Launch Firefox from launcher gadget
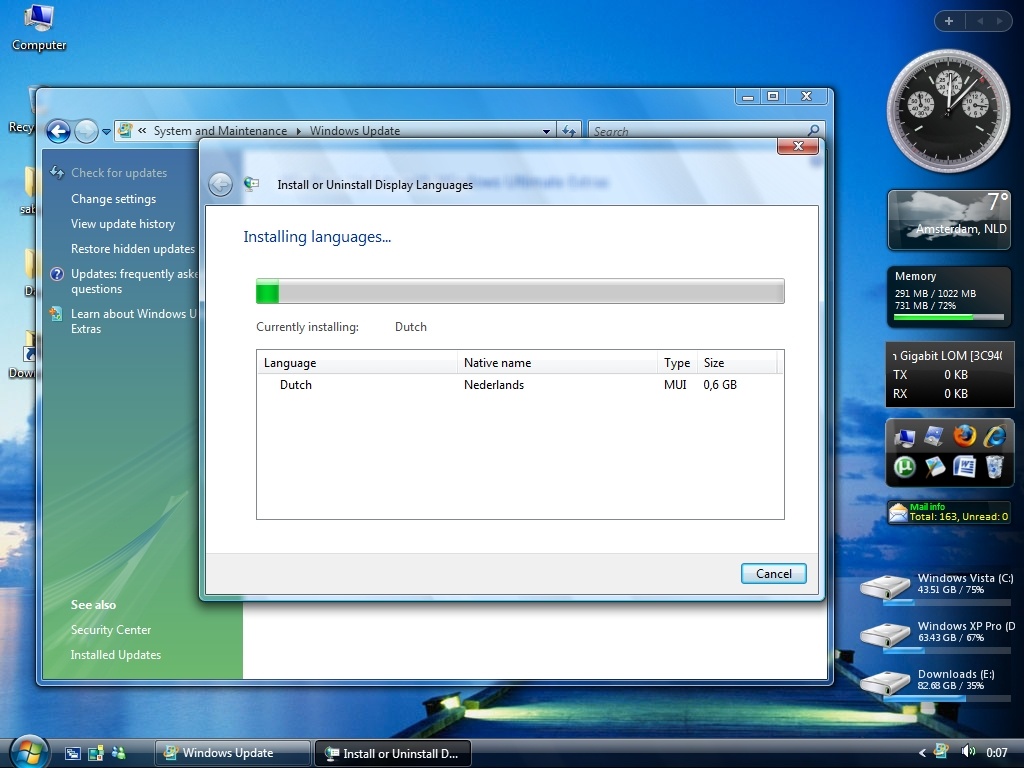This screenshot has width=1024, height=768. pyautogui.click(x=964, y=436)
